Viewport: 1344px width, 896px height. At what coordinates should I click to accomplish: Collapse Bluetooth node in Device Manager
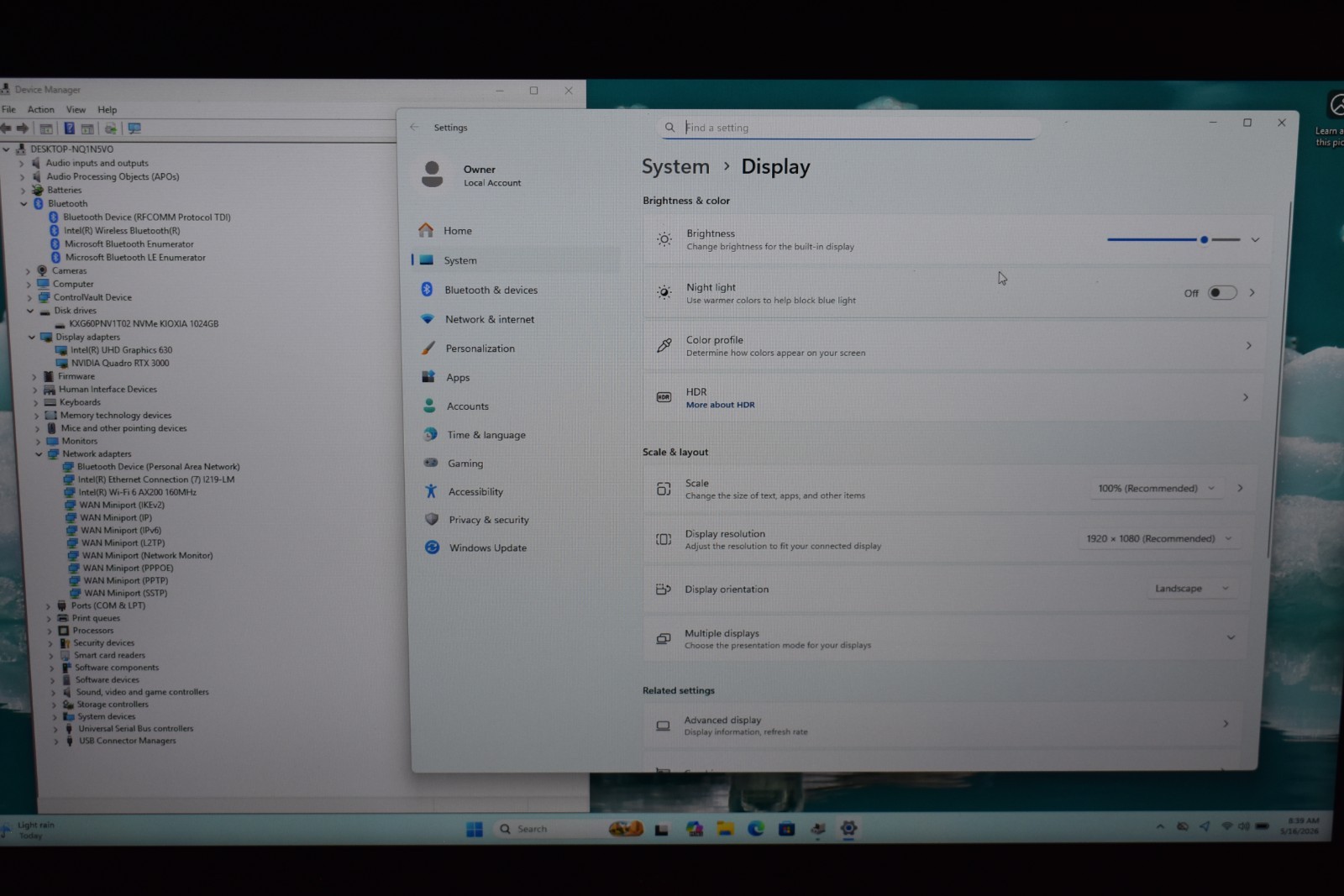point(24,204)
